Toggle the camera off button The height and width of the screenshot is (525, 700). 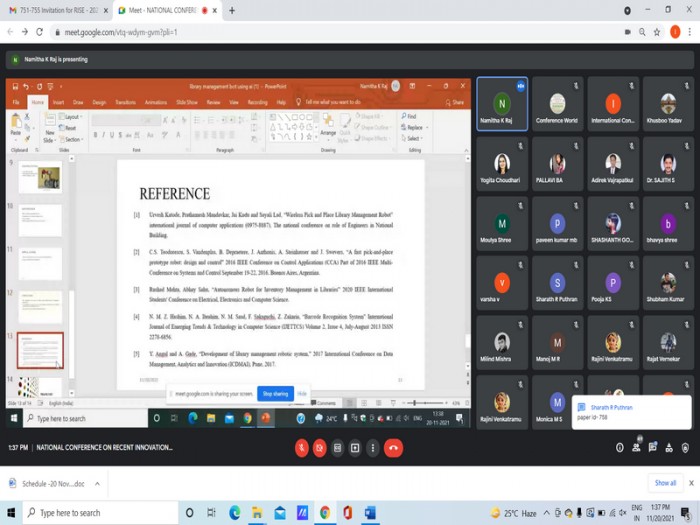[319, 448]
